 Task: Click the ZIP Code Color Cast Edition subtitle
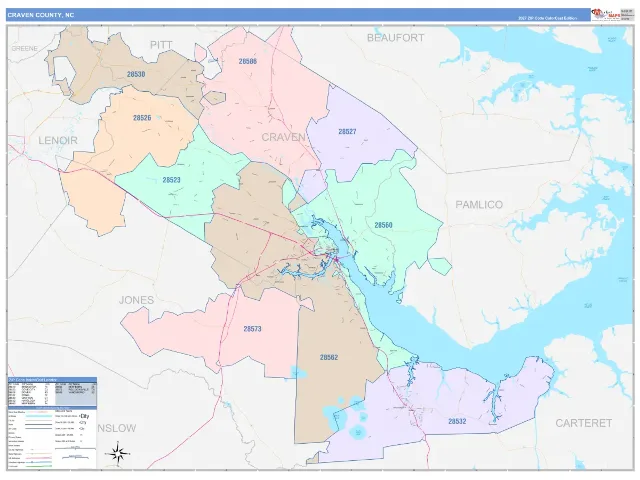coord(547,18)
